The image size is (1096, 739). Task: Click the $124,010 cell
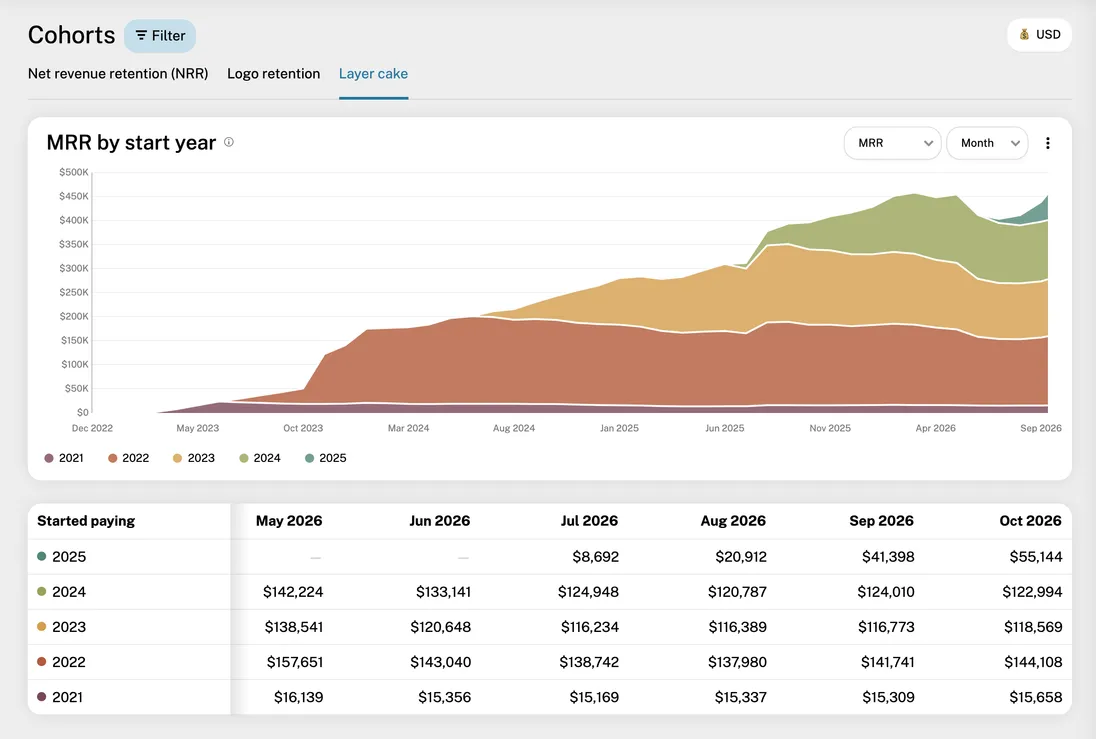tap(886, 591)
